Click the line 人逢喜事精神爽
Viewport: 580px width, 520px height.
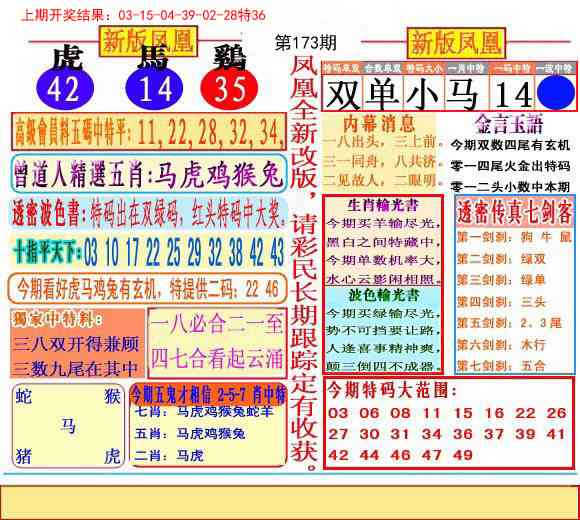pyautogui.click(x=384, y=348)
